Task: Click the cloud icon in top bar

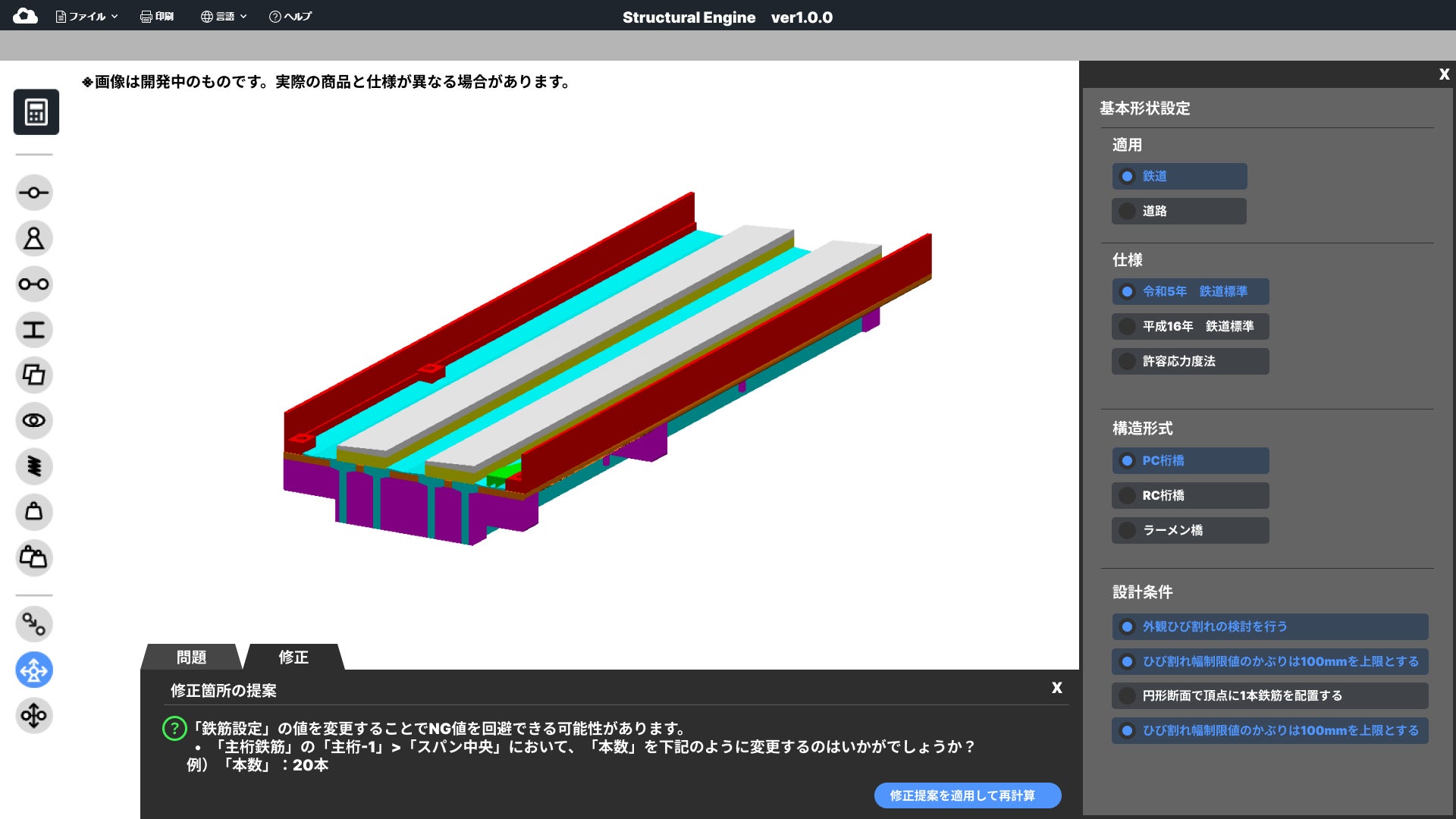Action: pyautogui.click(x=25, y=16)
